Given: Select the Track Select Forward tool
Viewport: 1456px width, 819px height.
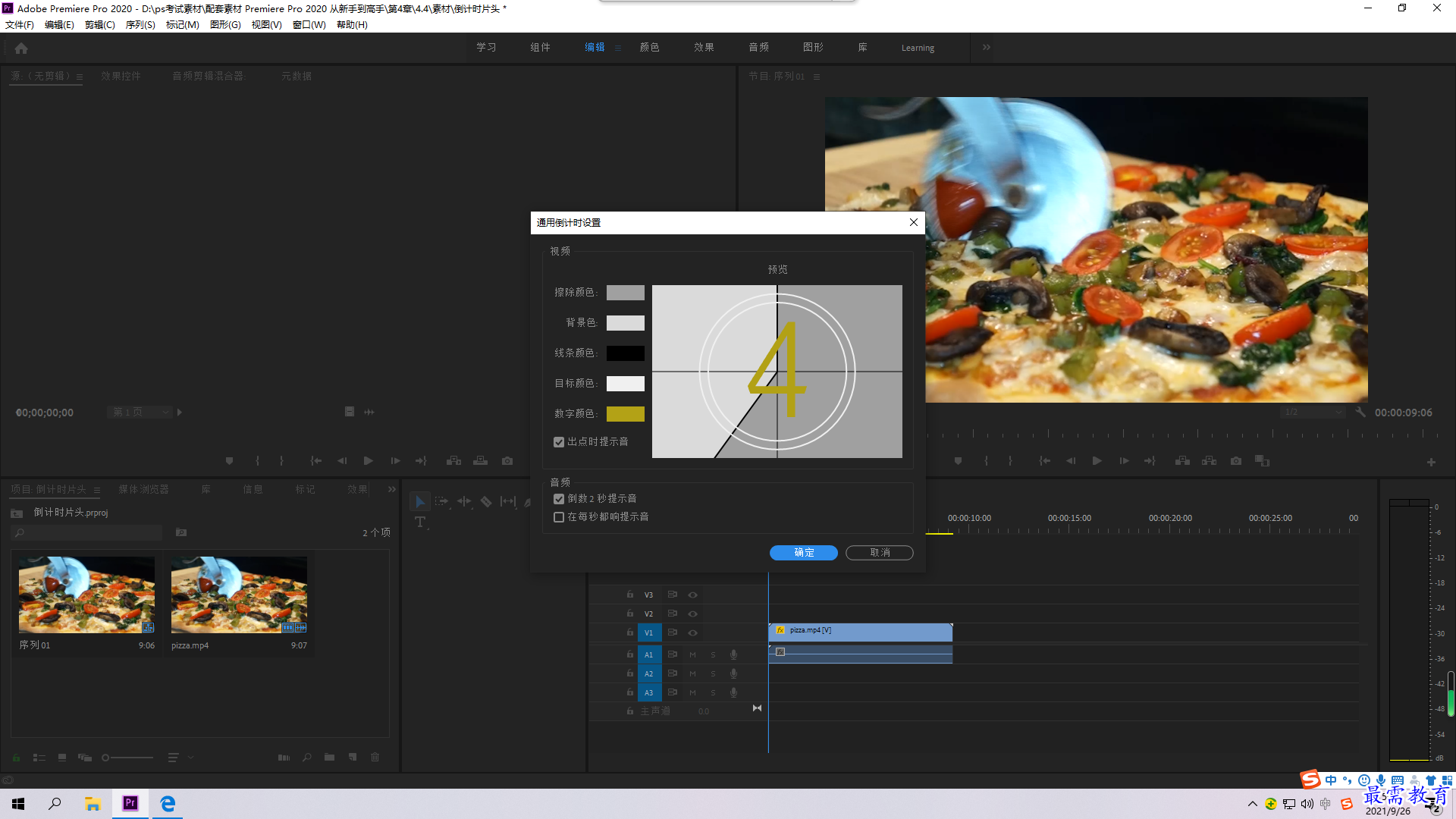Looking at the screenshot, I should pos(441,501).
